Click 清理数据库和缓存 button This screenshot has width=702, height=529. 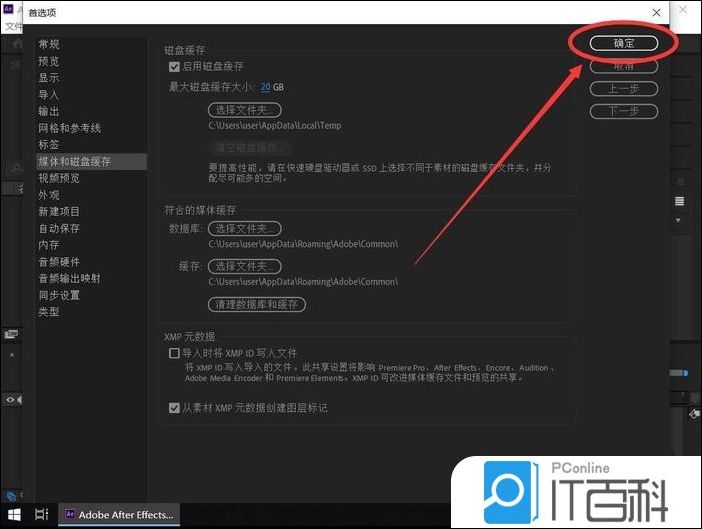[257, 304]
